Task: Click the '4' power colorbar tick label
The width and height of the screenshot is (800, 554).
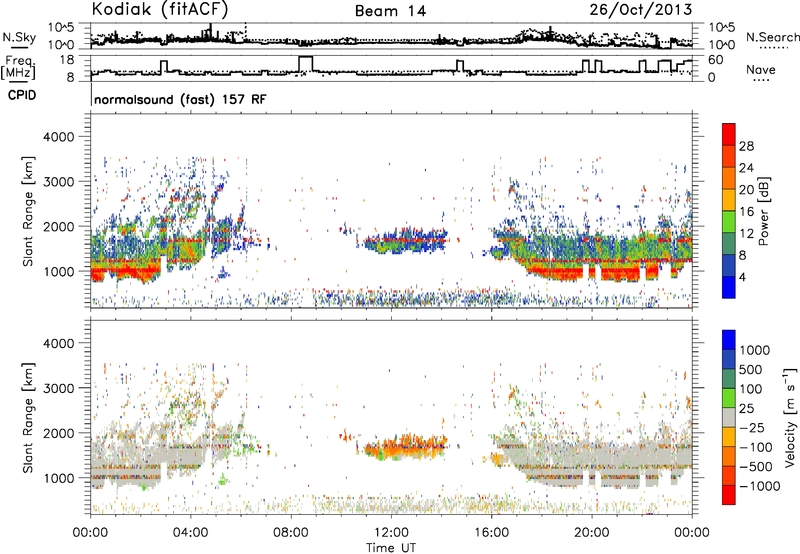Action: point(742,278)
